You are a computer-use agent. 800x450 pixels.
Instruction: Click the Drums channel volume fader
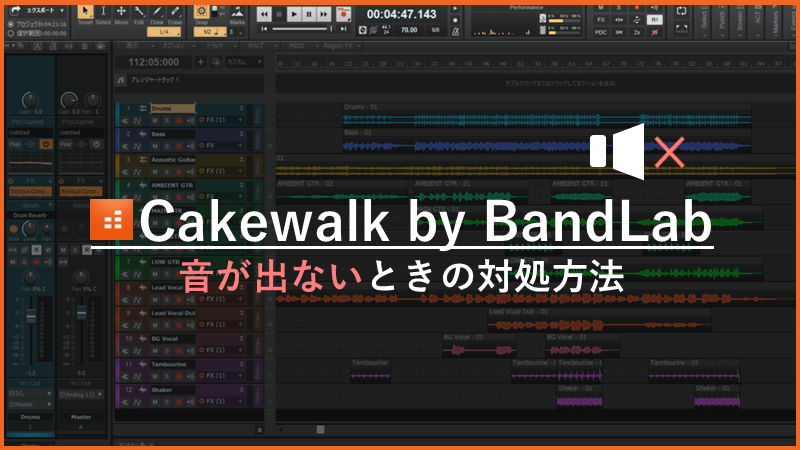[x=31, y=316]
